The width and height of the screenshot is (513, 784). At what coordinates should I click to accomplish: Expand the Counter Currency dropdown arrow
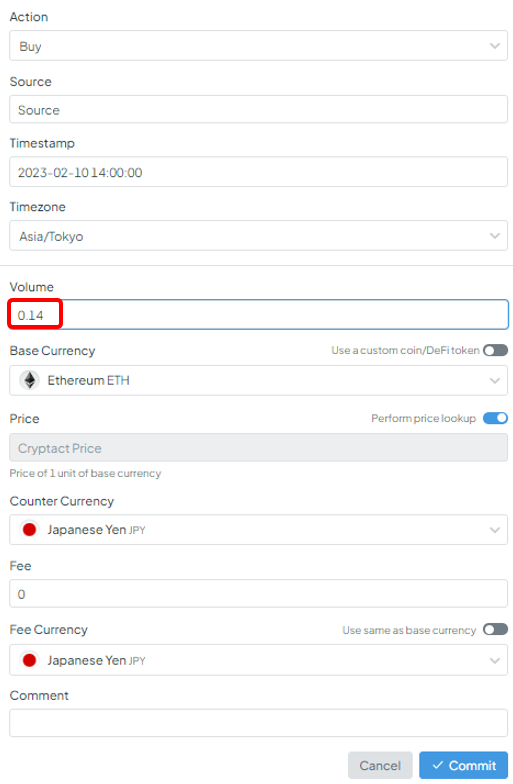click(x=494, y=530)
